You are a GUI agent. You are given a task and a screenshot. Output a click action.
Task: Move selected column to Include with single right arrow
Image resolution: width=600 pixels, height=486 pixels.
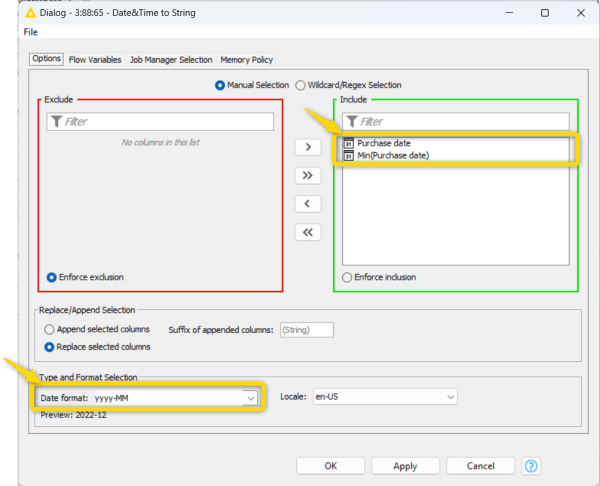point(308,147)
